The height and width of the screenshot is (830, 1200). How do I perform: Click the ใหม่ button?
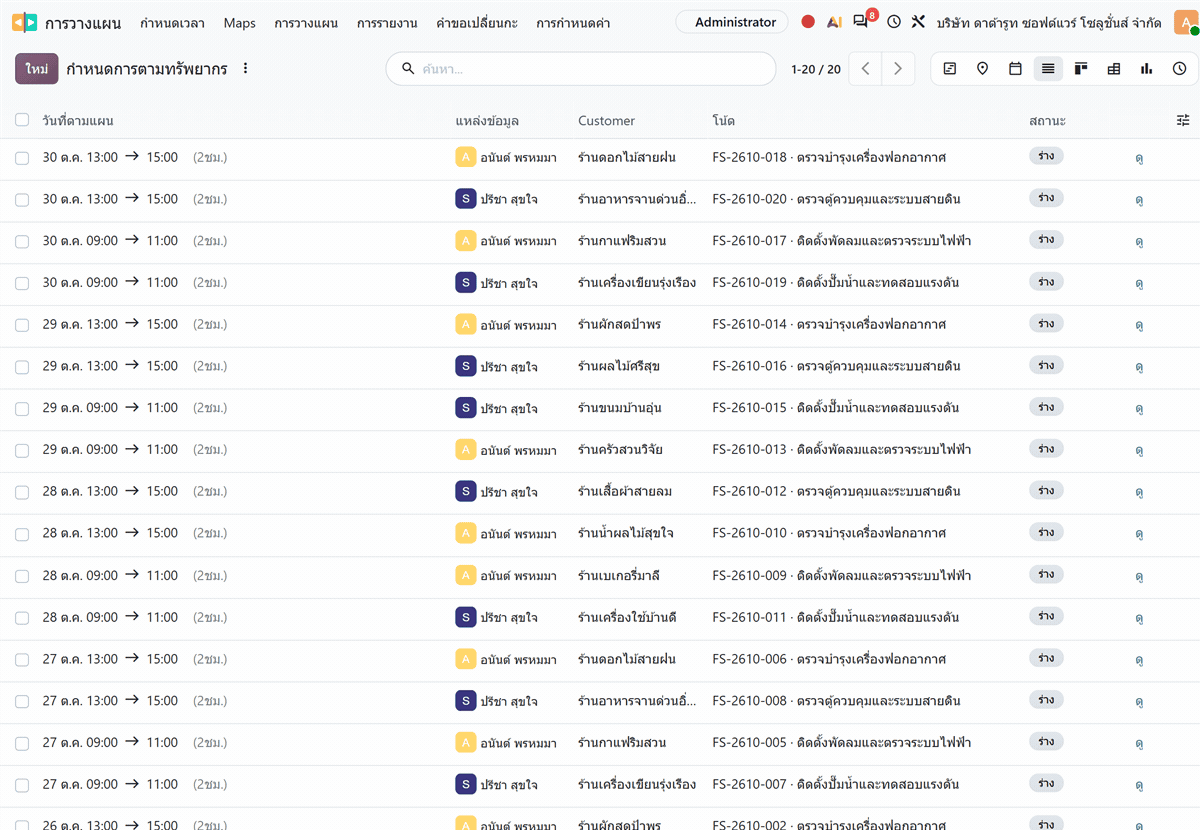point(37,69)
